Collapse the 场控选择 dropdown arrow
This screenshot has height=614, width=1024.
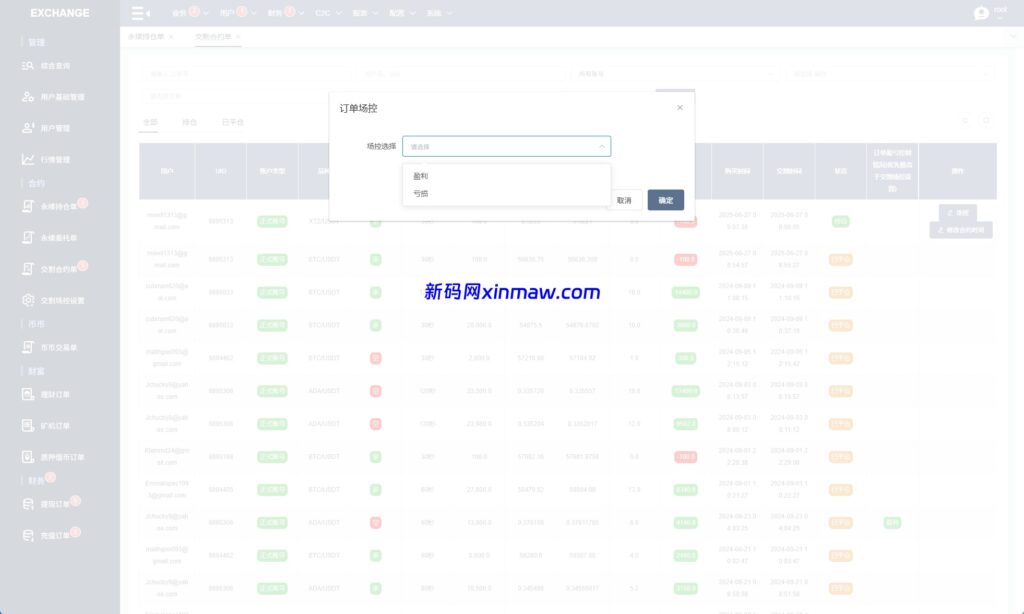click(x=601, y=146)
